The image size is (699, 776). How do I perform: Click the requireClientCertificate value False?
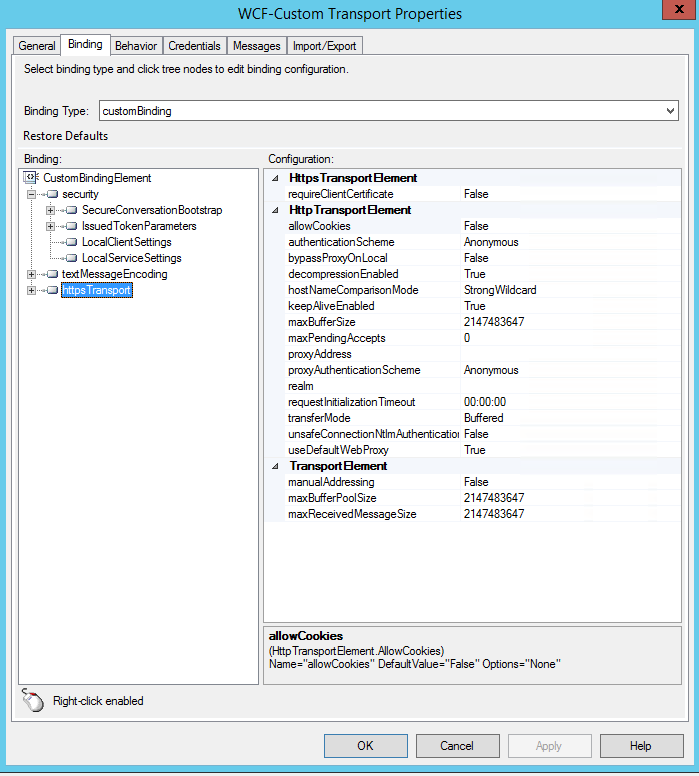pyautogui.click(x=570, y=194)
